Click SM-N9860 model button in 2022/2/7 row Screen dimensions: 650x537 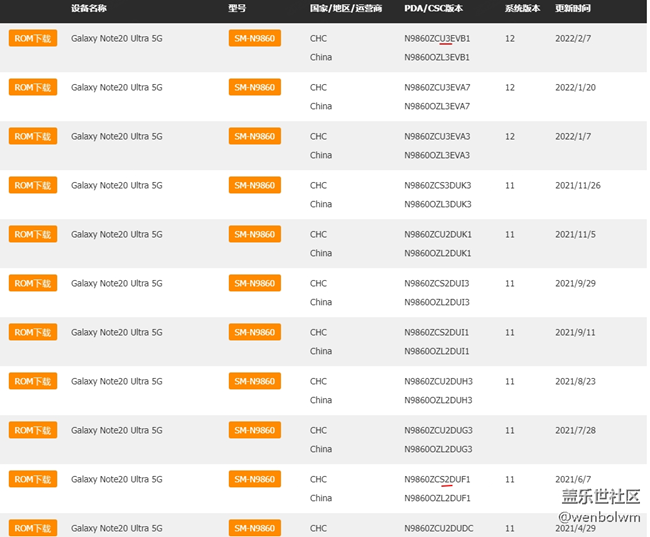click(x=254, y=38)
